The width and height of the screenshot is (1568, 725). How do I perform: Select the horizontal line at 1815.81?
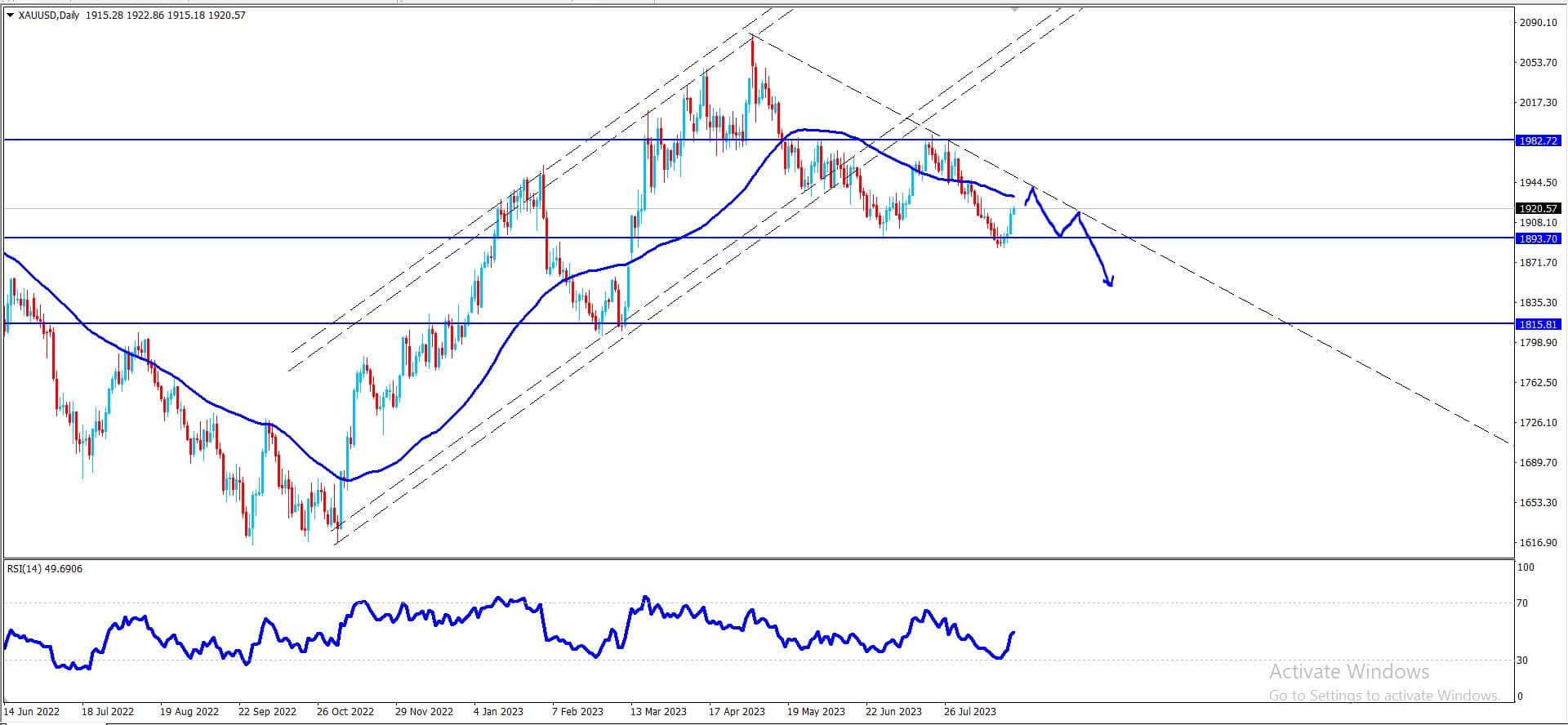point(759,323)
